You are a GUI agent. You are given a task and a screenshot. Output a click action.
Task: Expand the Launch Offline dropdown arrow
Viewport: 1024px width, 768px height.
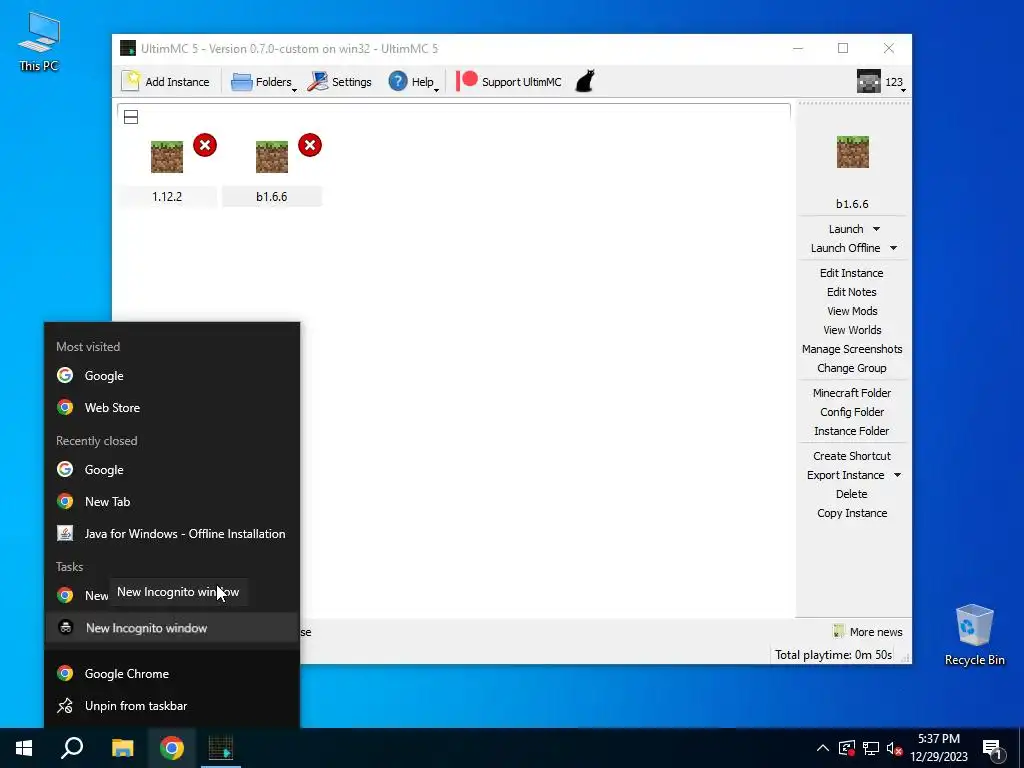point(893,248)
